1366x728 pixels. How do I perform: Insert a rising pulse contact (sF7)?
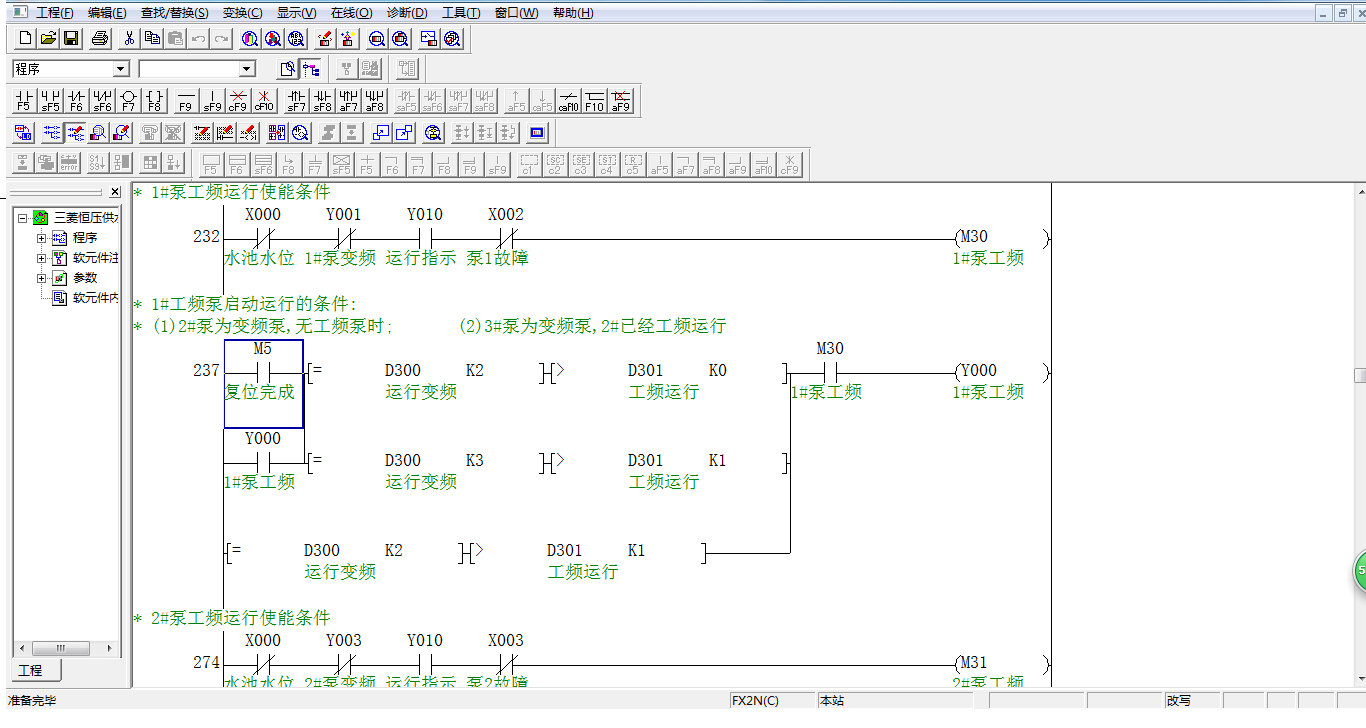(x=297, y=100)
